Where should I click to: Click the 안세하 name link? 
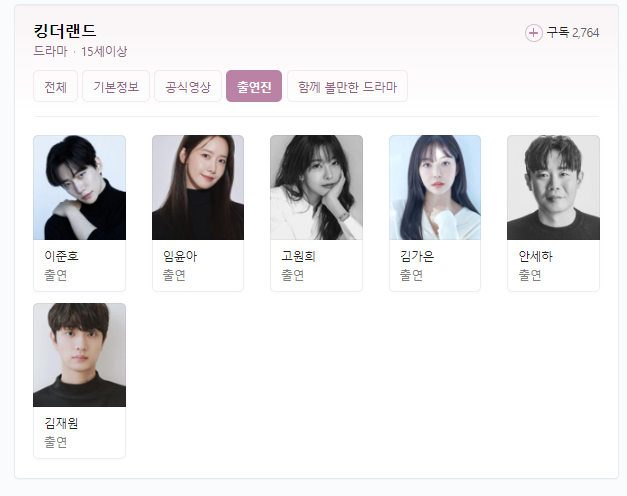[535, 256]
